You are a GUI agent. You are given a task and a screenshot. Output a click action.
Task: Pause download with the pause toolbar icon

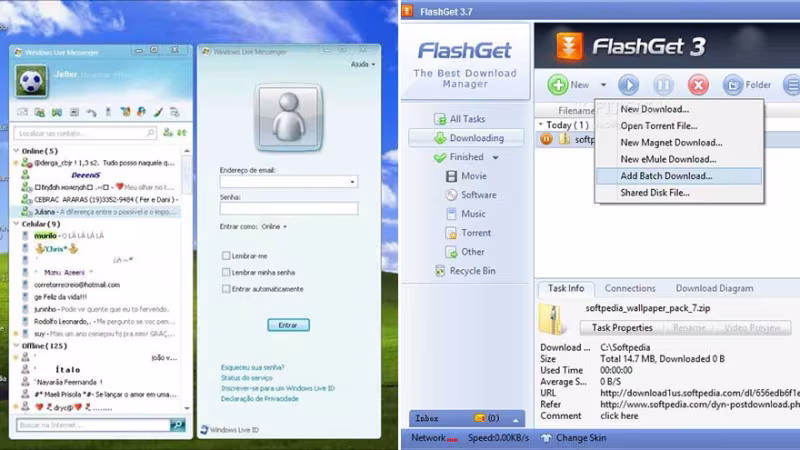click(663, 85)
